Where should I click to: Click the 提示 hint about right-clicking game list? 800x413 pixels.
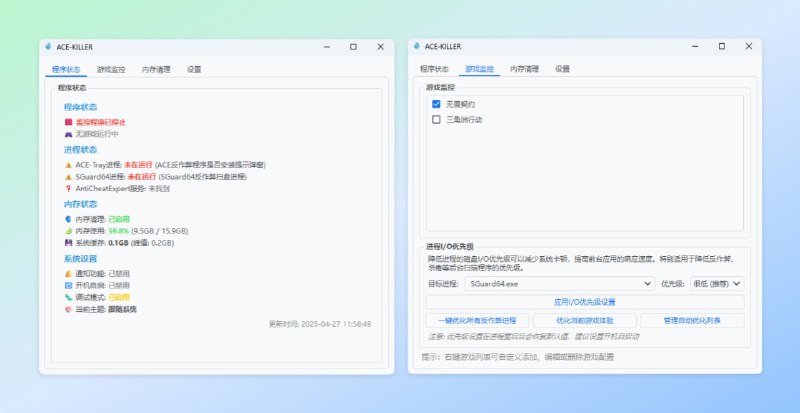(517, 357)
